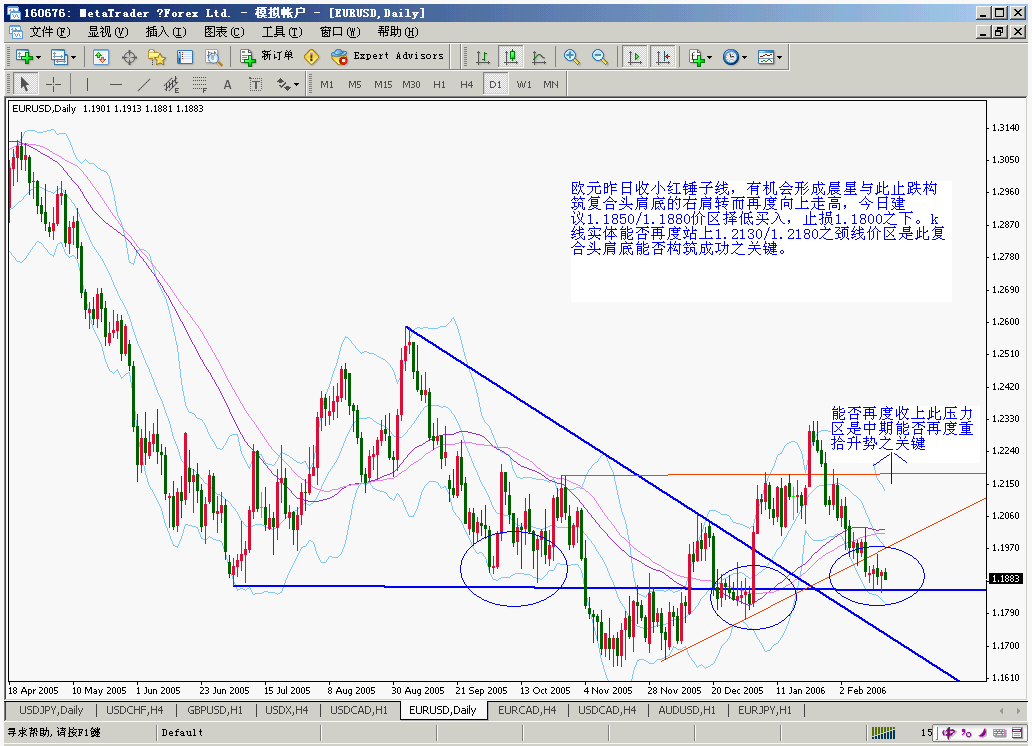The image size is (1032, 746).
Task: Open the 图表 (C) menu
Action: pos(224,32)
